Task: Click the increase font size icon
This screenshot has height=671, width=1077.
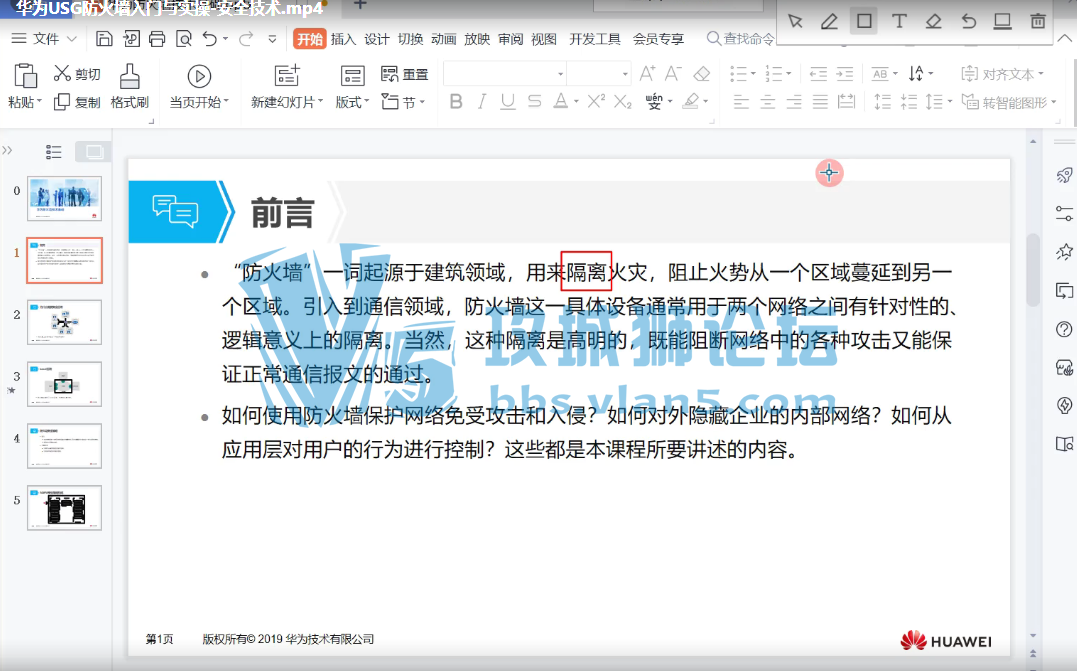Action: (647, 73)
